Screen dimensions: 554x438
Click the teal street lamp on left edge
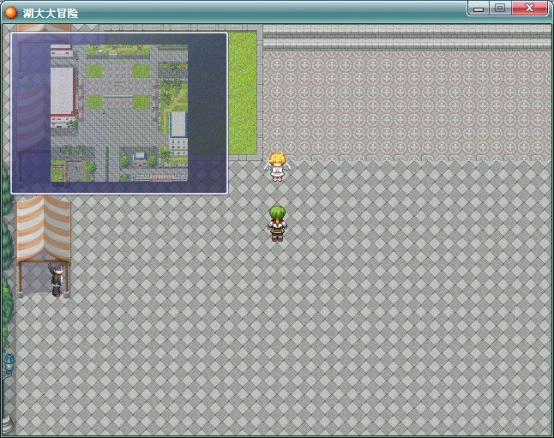pos(9,365)
